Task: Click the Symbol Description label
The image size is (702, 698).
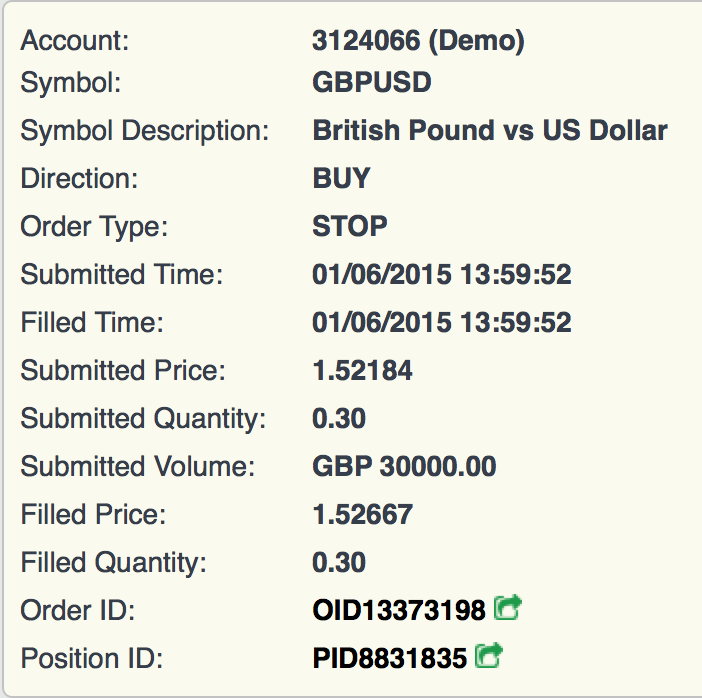Action: tap(145, 131)
